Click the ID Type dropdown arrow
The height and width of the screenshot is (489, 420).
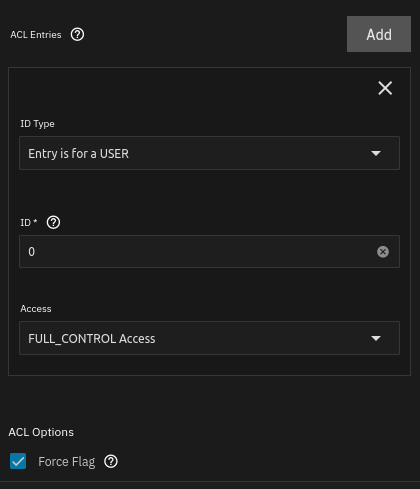pos(376,153)
